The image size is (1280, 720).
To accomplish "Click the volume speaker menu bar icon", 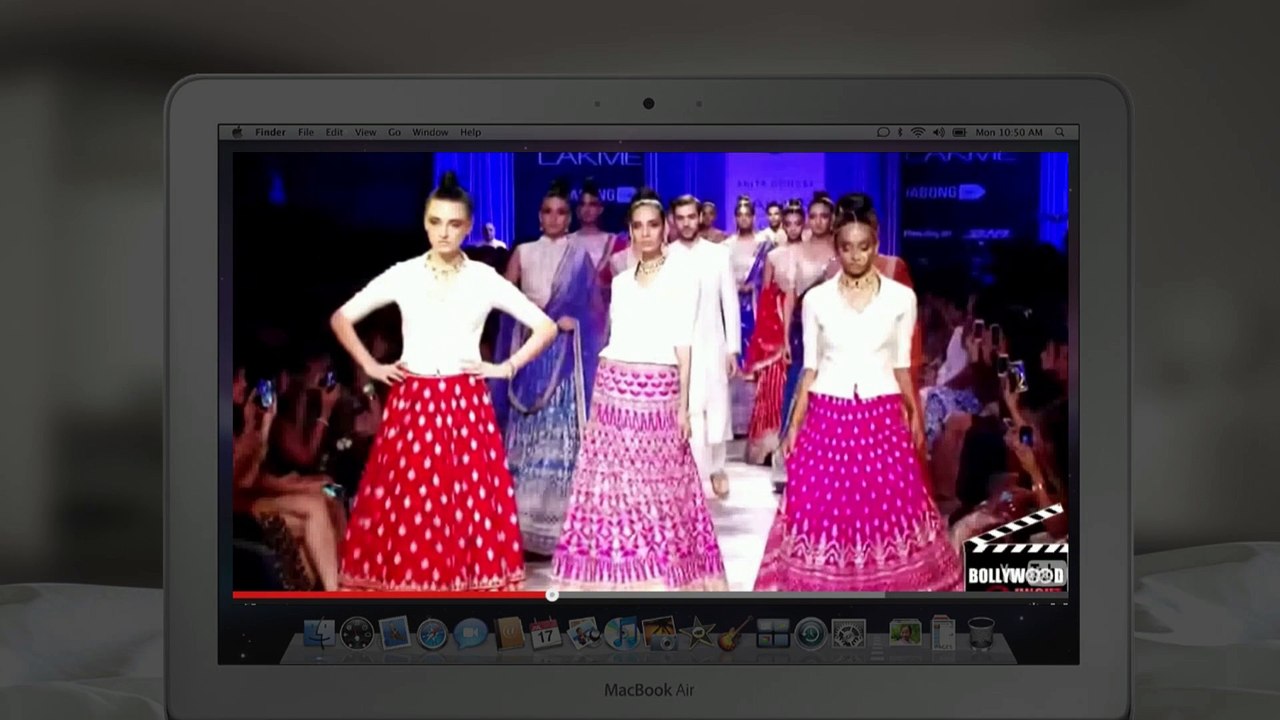I will coord(939,132).
